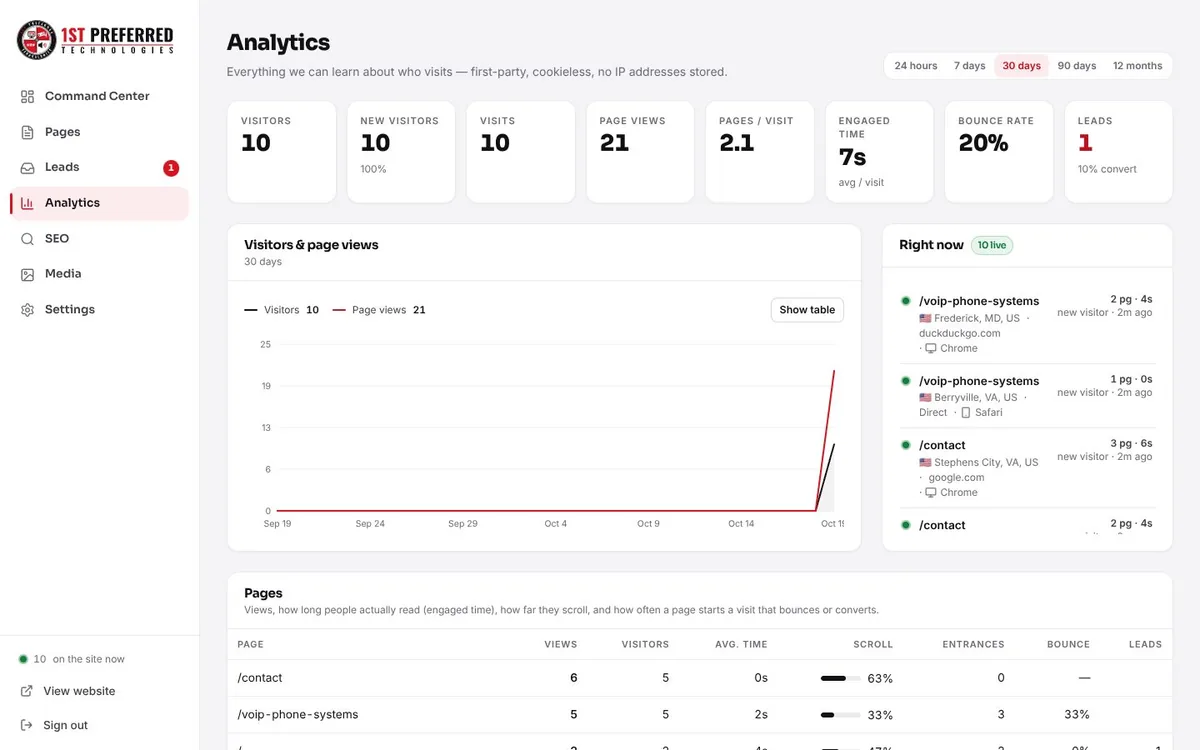The height and width of the screenshot is (750, 1200).
Task: Open the Visitors stat card
Action: pos(281,152)
